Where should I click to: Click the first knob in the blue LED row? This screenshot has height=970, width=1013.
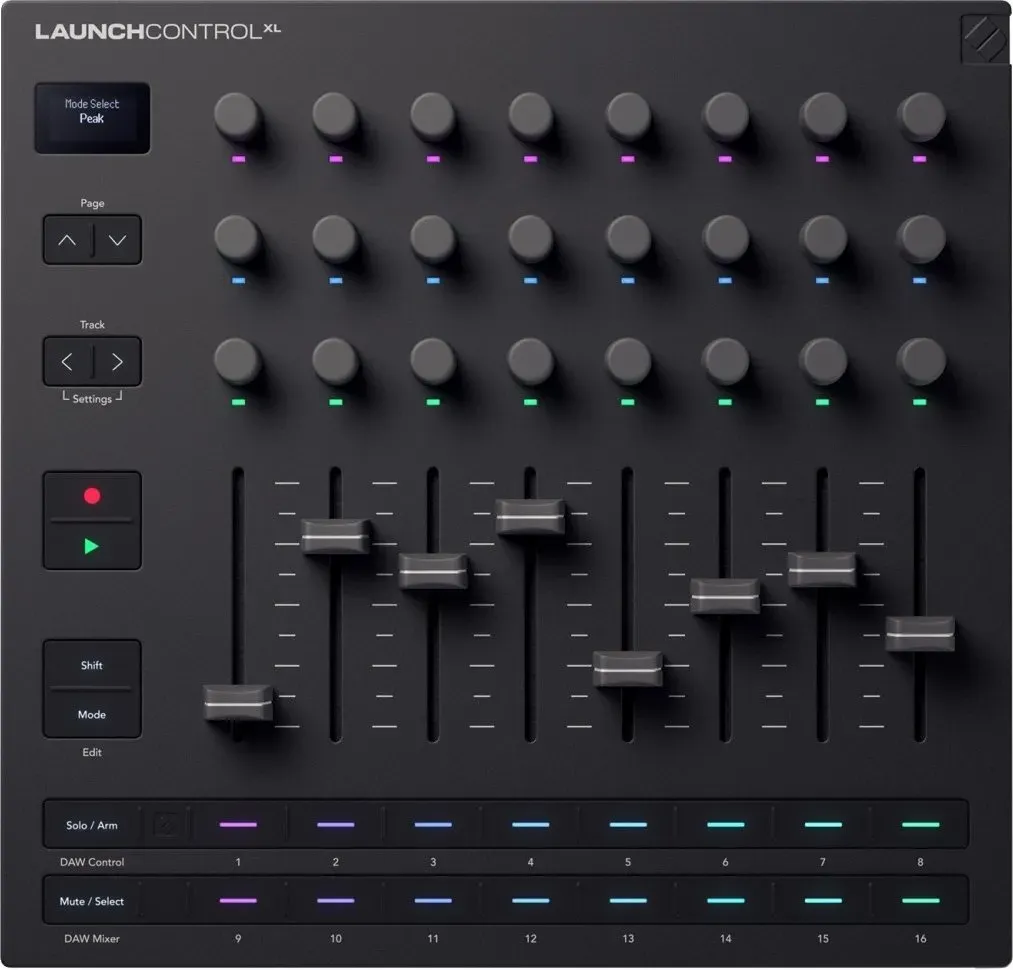237,239
